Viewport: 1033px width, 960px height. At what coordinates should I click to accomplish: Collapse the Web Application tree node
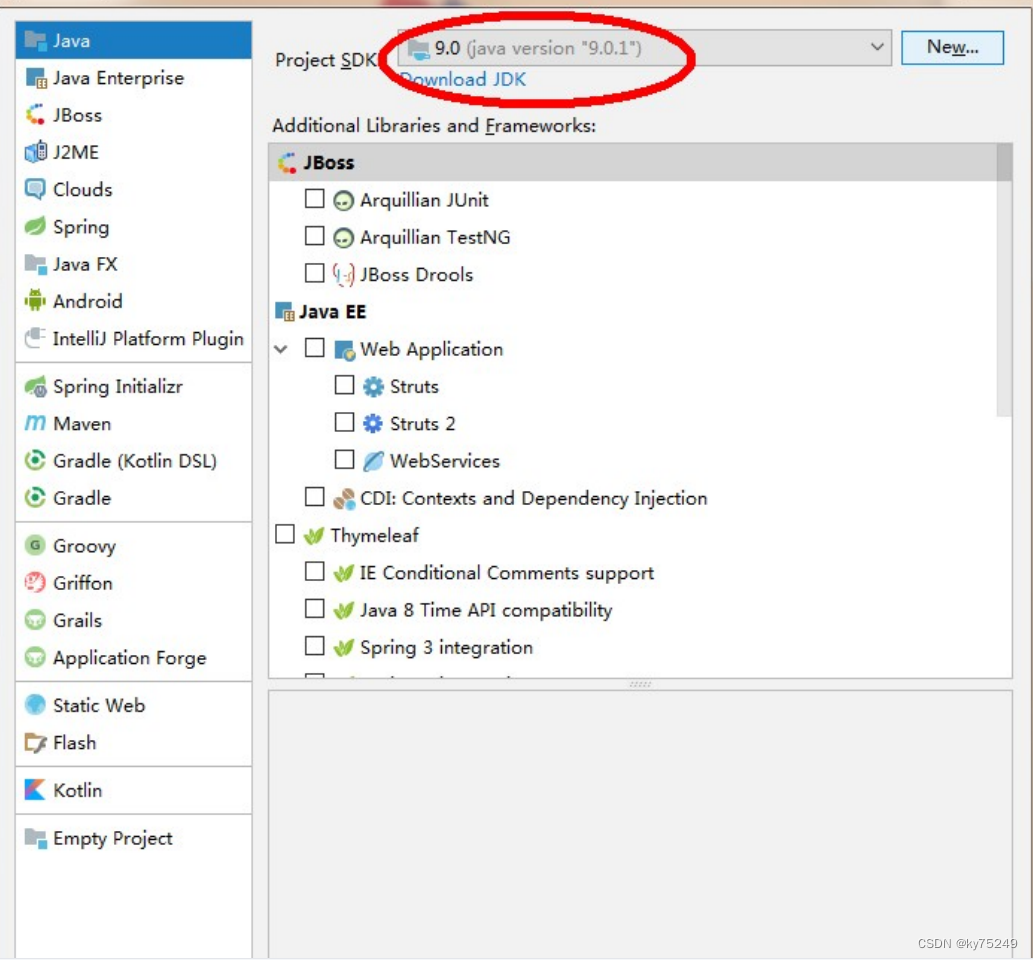click(x=281, y=349)
